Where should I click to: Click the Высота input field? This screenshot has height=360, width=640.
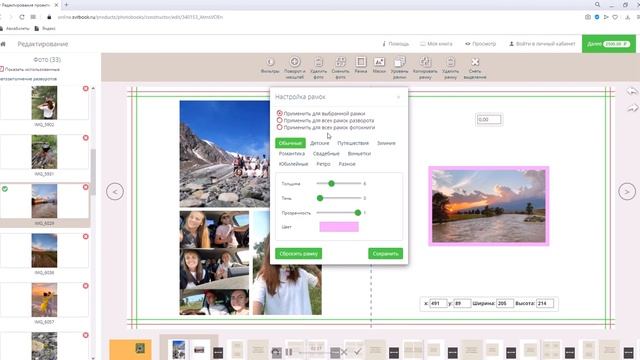pyautogui.click(x=544, y=304)
